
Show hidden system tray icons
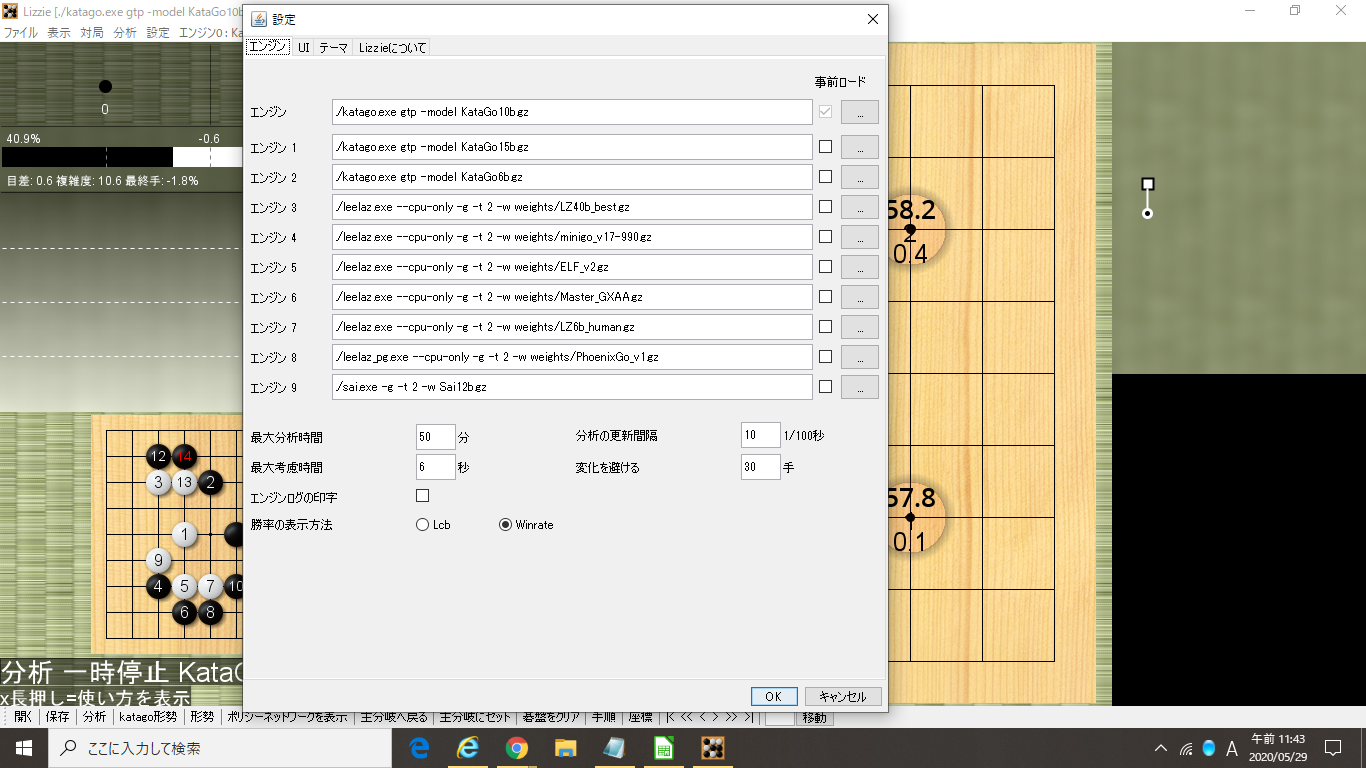[x=1160, y=748]
